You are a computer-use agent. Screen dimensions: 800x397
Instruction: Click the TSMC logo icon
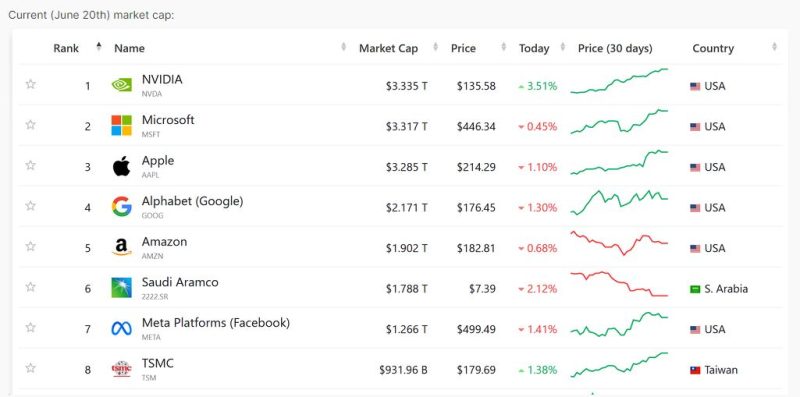[121, 369]
